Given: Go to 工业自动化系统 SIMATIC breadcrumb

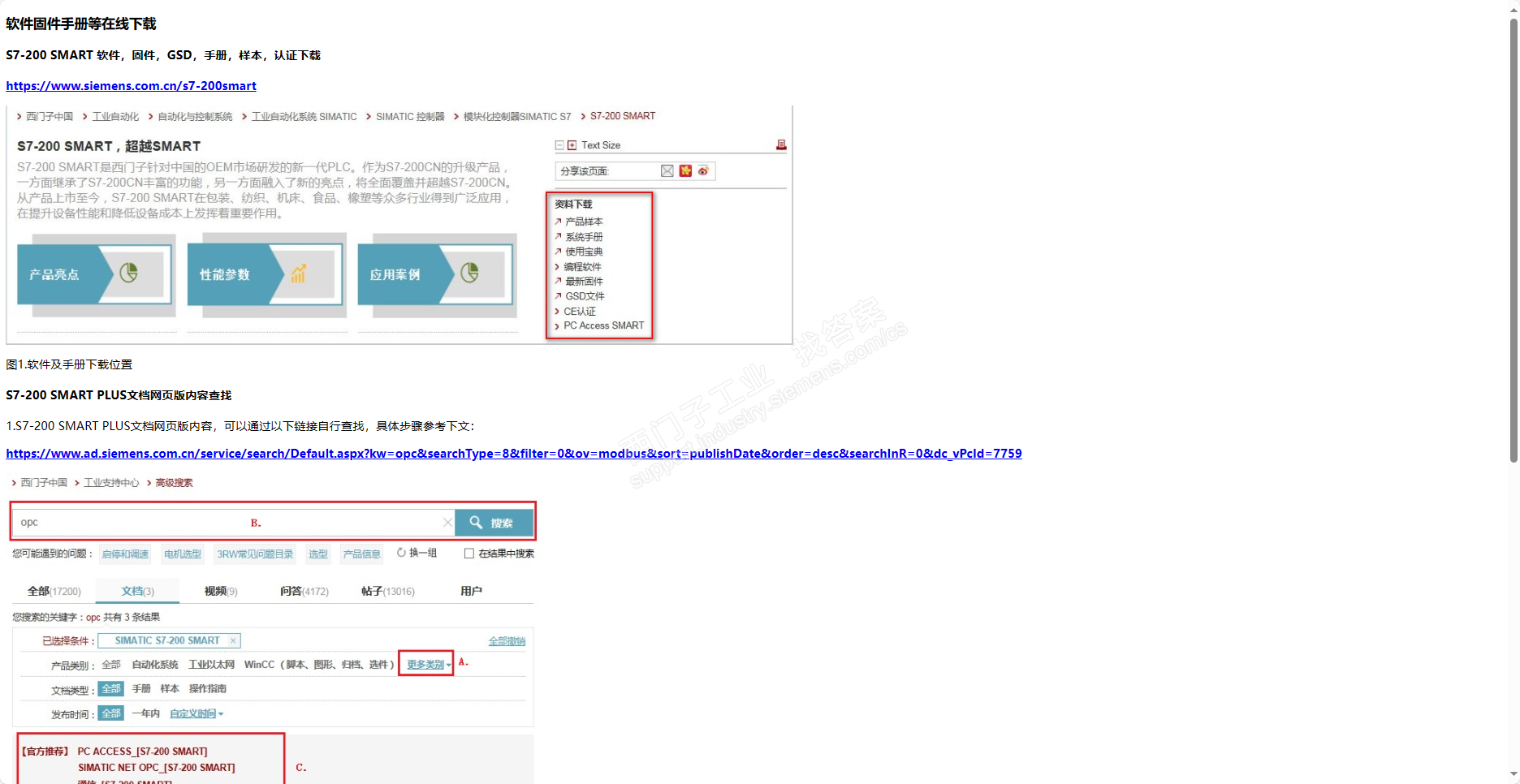Looking at the screenshot, I should pyautogui.click(x=304, y=117).
